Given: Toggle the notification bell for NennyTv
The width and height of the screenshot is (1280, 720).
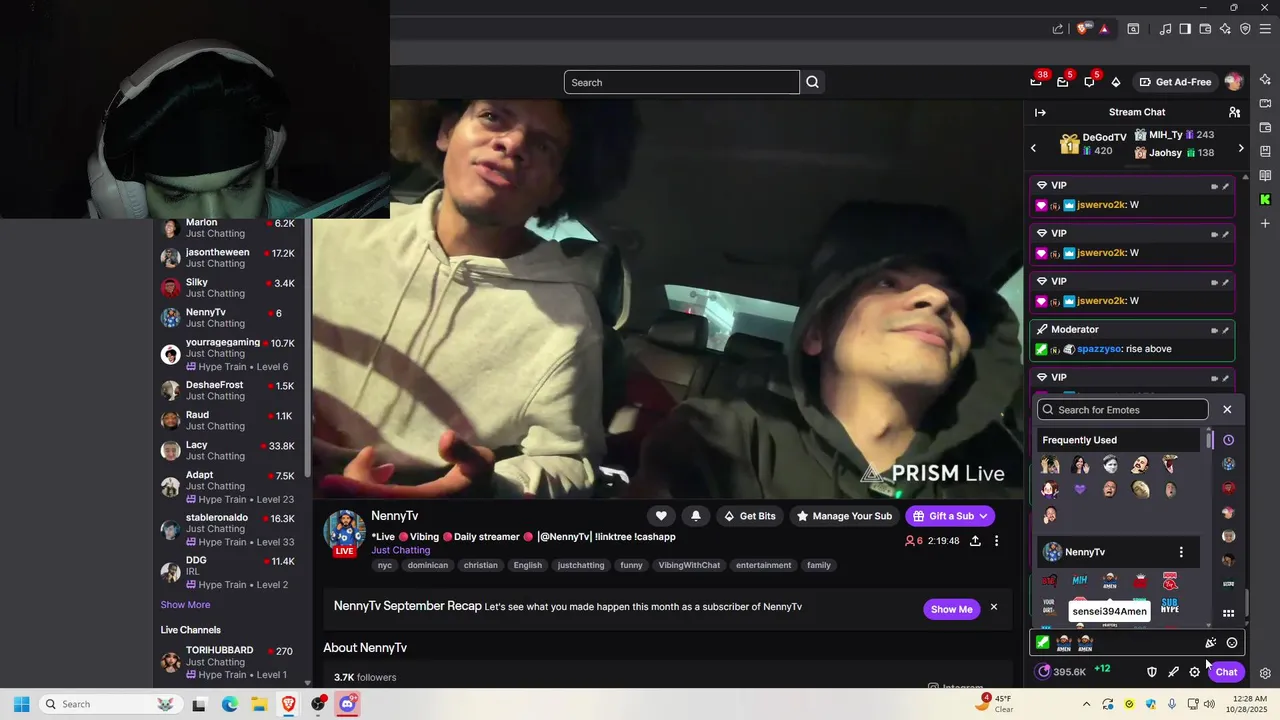Looking at the screenshot, I should tap(696, 516).
